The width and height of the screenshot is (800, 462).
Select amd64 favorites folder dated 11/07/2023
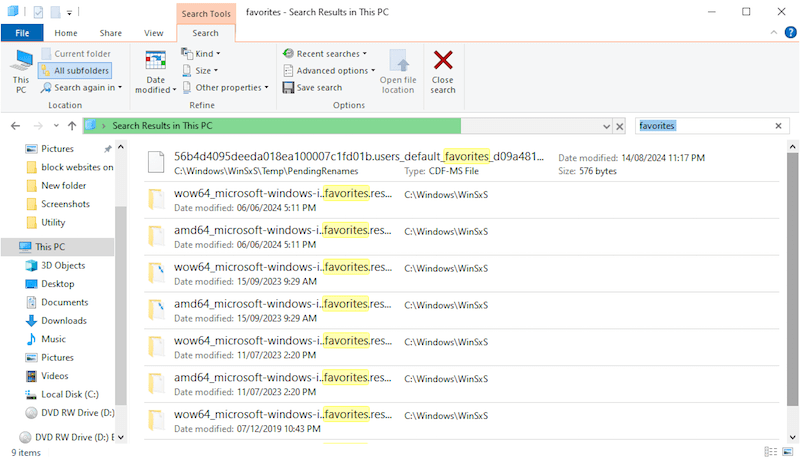(461, 384)
